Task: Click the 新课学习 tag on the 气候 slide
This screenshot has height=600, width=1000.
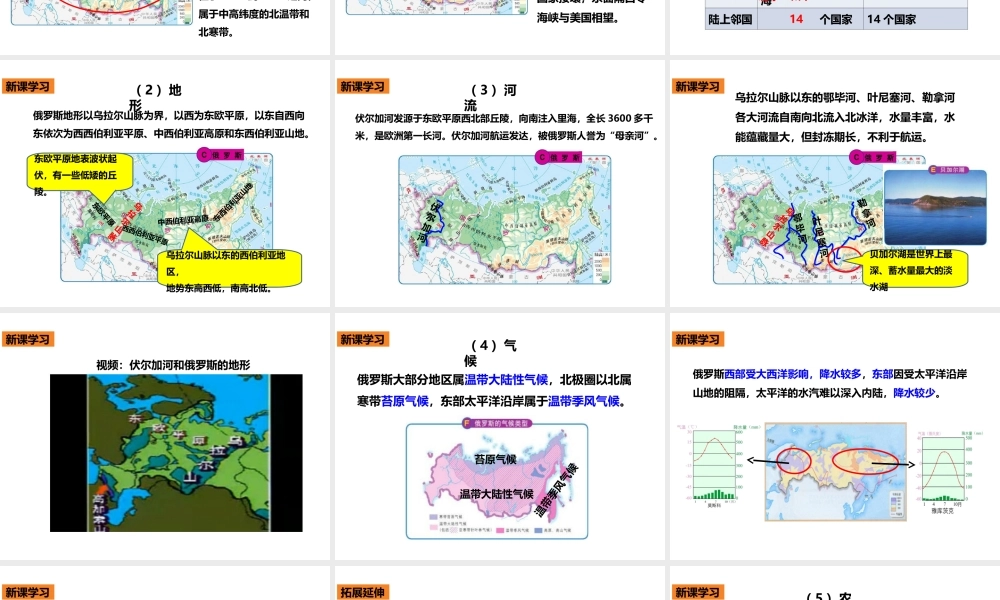Action: pos(362,339)
